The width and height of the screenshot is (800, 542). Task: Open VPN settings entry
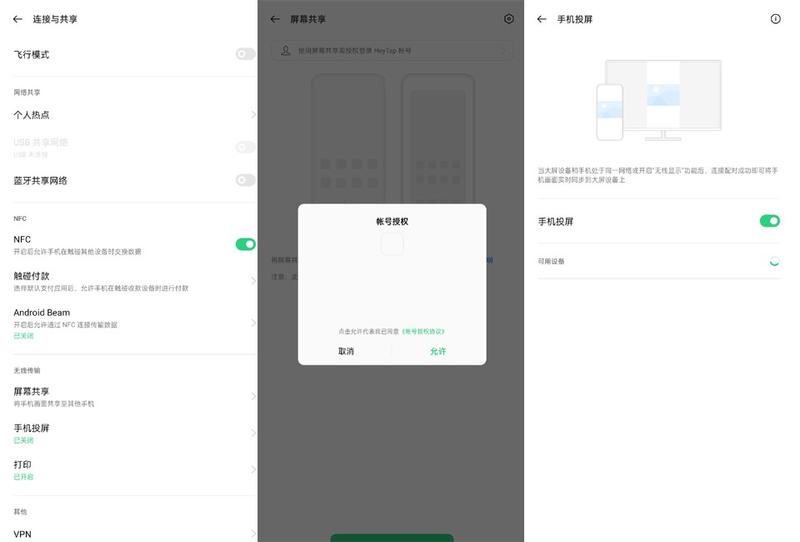[x=135, y=534]
